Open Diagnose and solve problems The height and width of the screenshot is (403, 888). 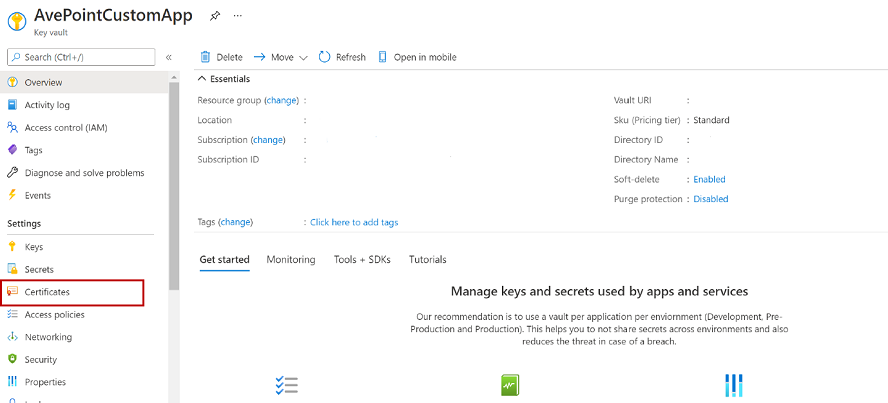click(84, 173)
